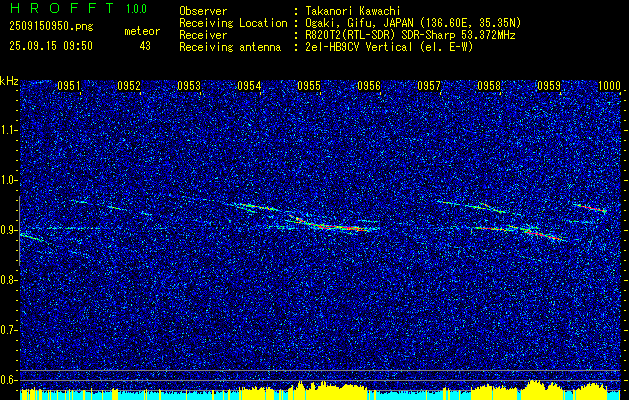This screenshot has height=400, width=629.
Task: Click the 1.0 frequency axis label
Action: pyautogui.click(x=9, y=181)
